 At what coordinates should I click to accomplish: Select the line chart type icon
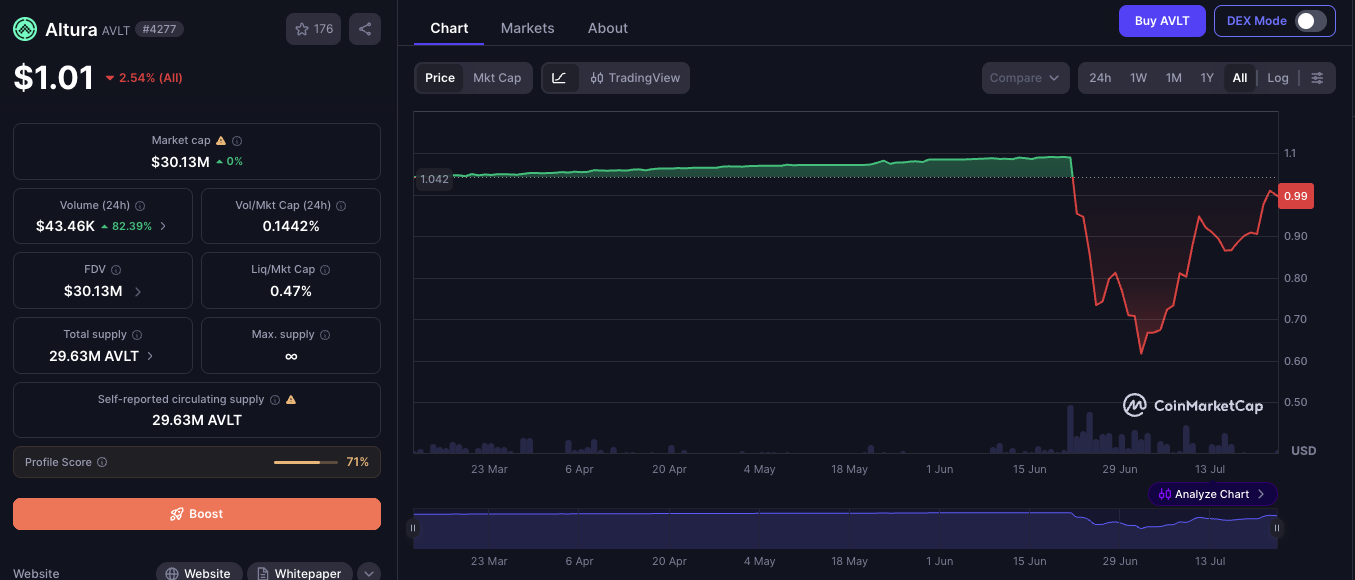(x=559, y=78)
